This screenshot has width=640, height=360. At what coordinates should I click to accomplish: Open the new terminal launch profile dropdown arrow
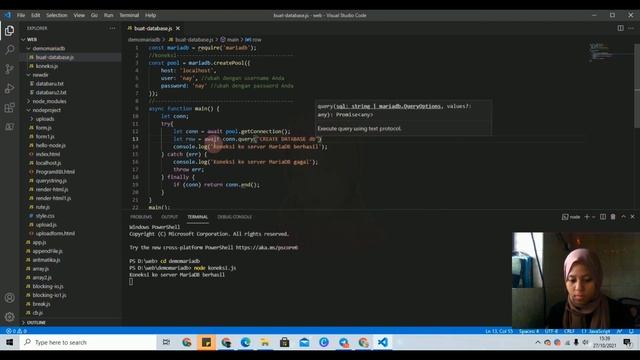(x=593, y=217)
